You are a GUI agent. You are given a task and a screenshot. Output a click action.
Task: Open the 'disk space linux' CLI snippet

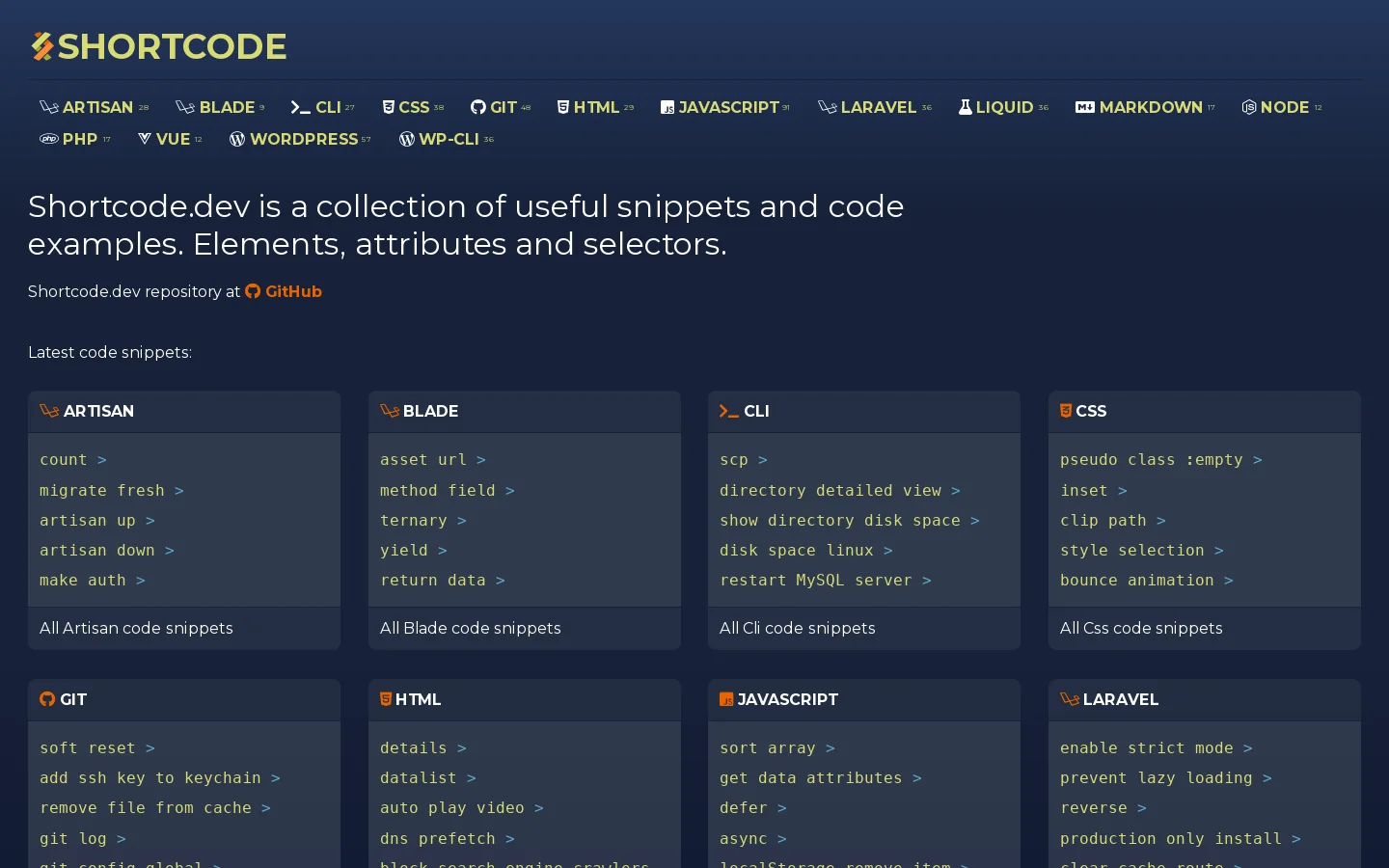pos(806,550)
